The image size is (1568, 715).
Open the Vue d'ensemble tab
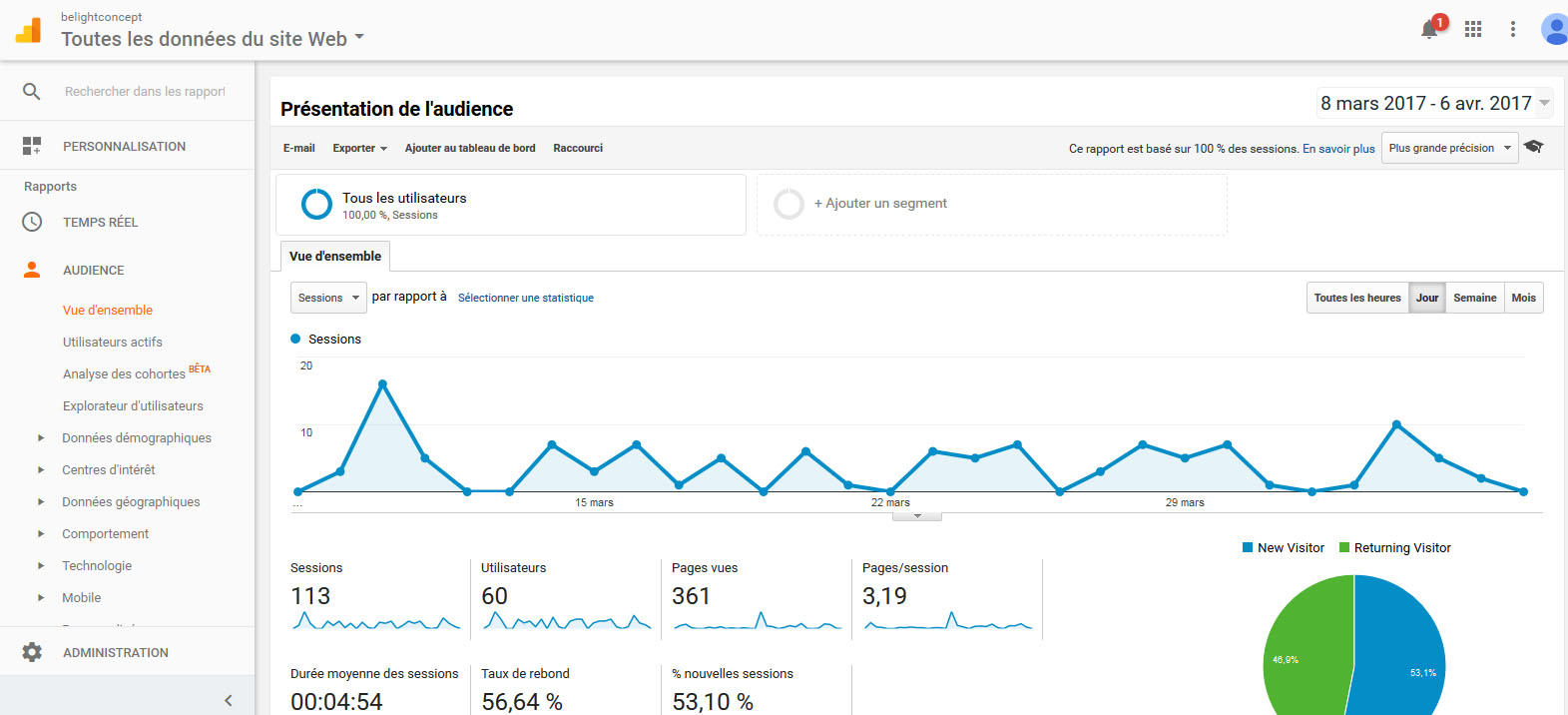coord(335,257)
